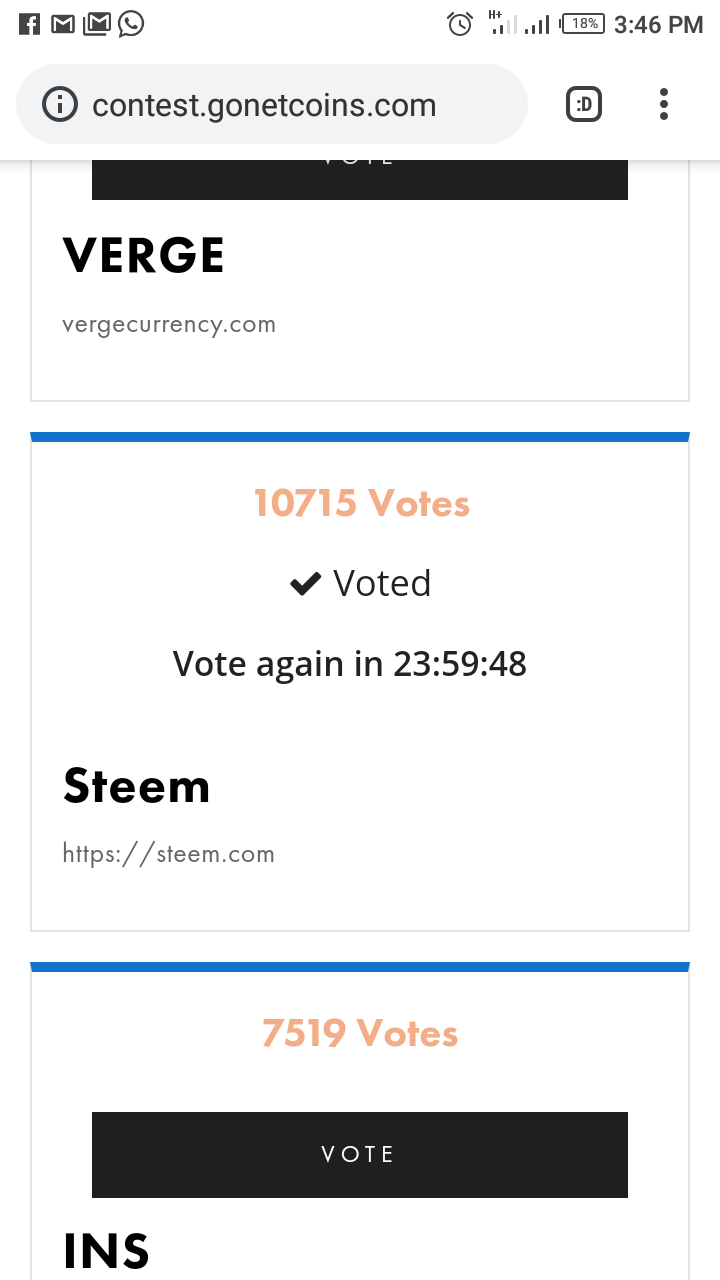Tap the alarm clock status icon
The height and width of the screenshot is (1280, 720).
coord(460,24)
